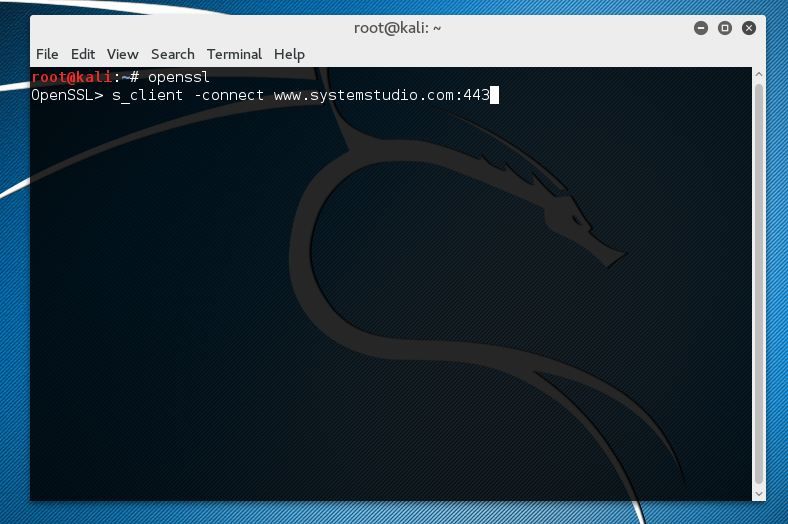
Task: Click the 'OpenSSL>' prompt text
Action: click(67, 95)
